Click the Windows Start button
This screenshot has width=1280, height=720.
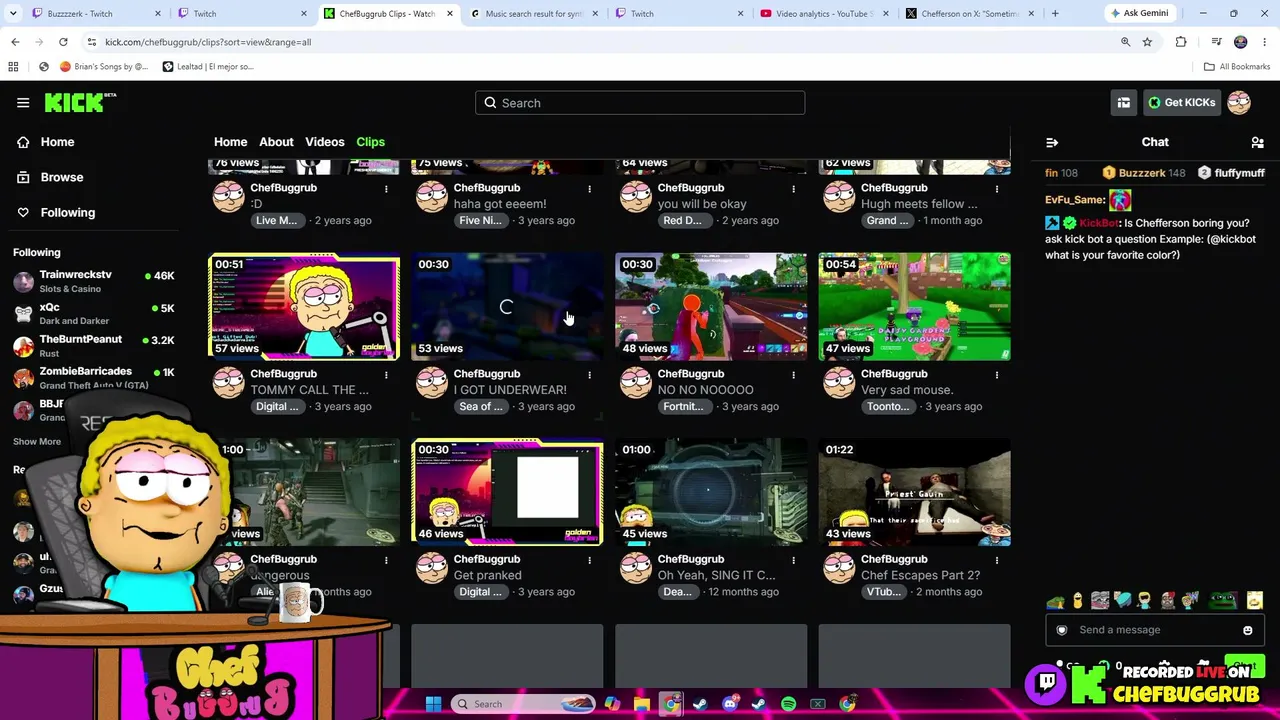tap(433, 704)
